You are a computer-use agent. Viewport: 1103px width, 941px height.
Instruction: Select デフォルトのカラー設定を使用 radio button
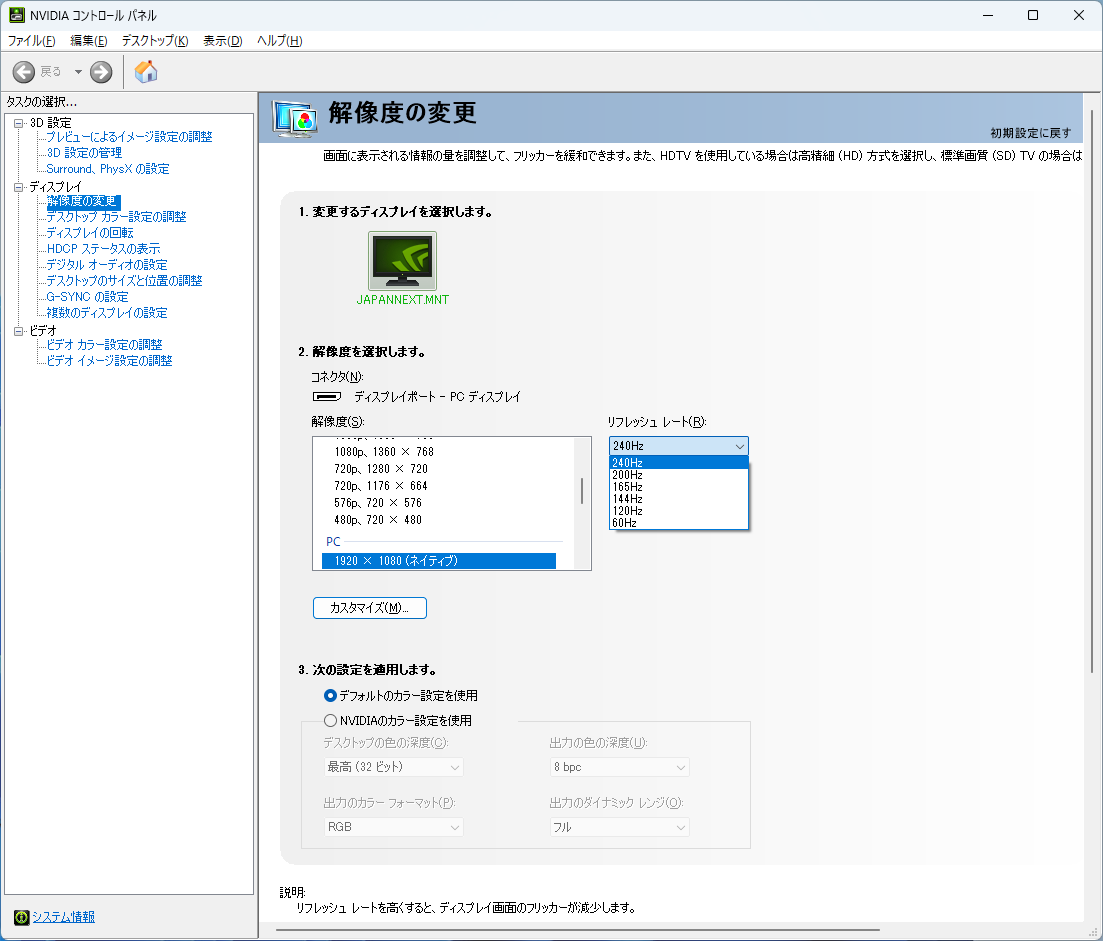330,696
